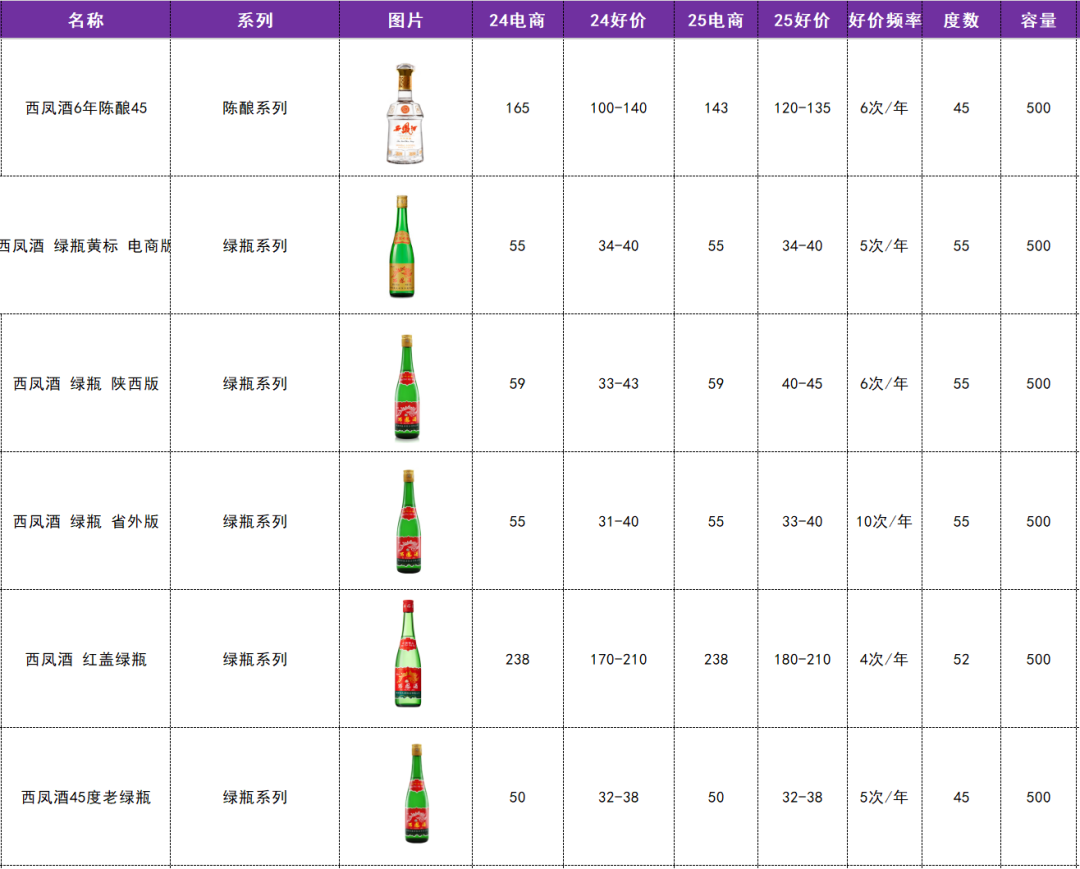Click the 陈酿系列 cell
The width and height of the screenshot is (1080, 869).
(255, 108)
